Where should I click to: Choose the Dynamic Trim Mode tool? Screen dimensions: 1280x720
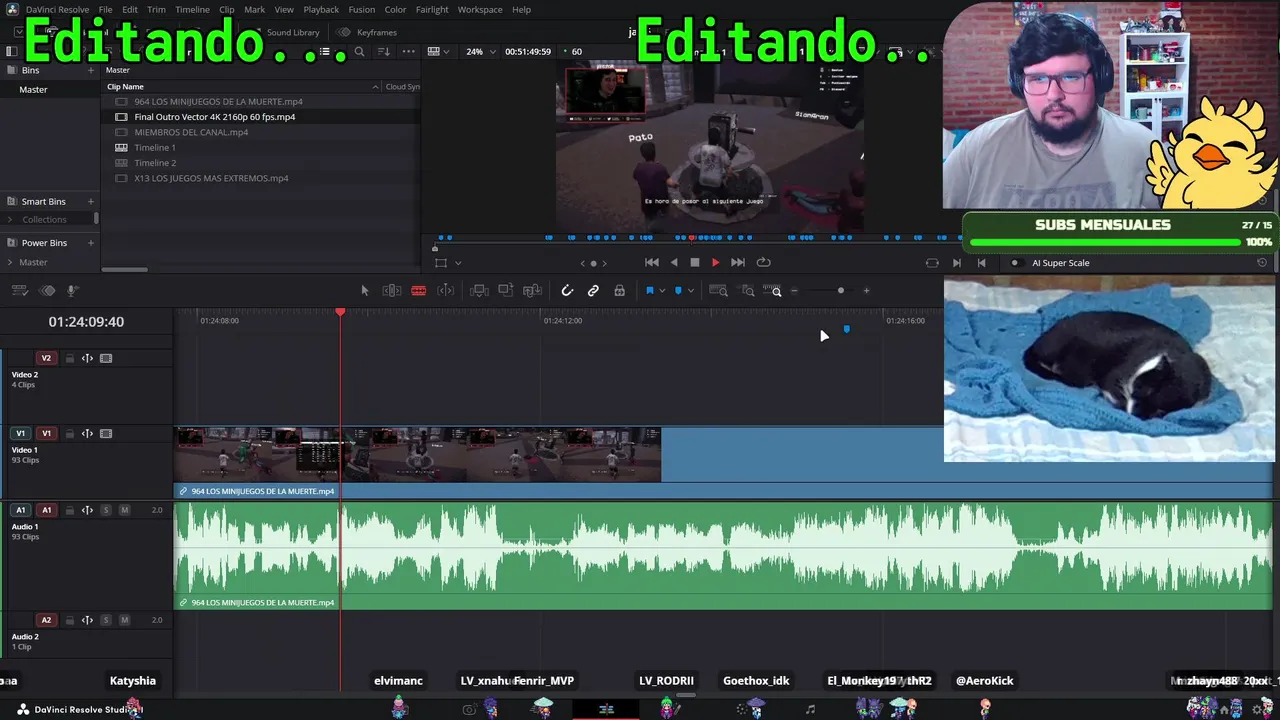446,291
